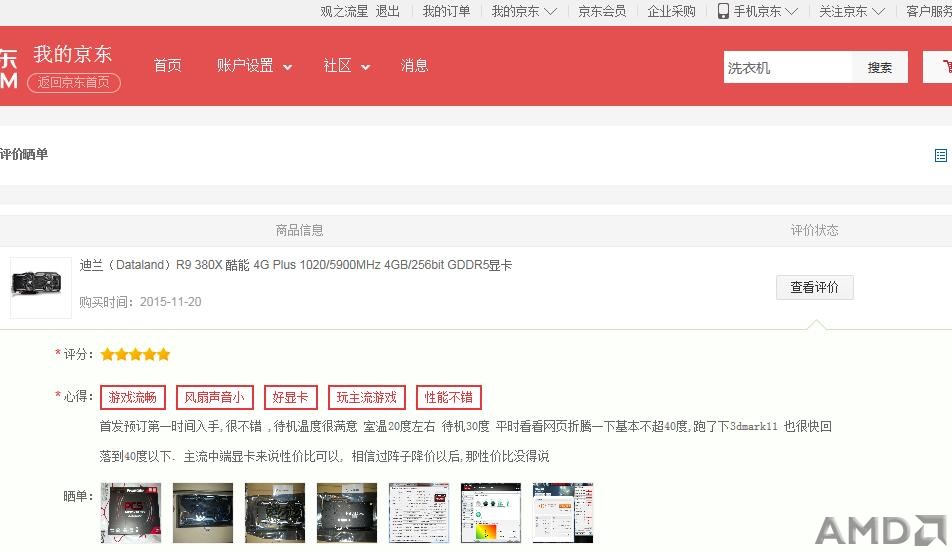Click the 评价状态 column header
Screen dimensions: 952x551
(814, 230)
